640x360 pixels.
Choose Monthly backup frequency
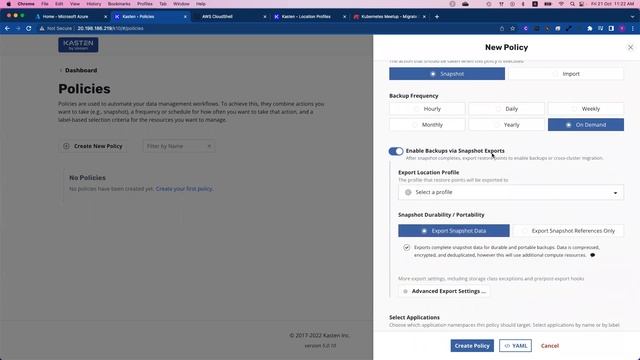click(x=427, y=125)
